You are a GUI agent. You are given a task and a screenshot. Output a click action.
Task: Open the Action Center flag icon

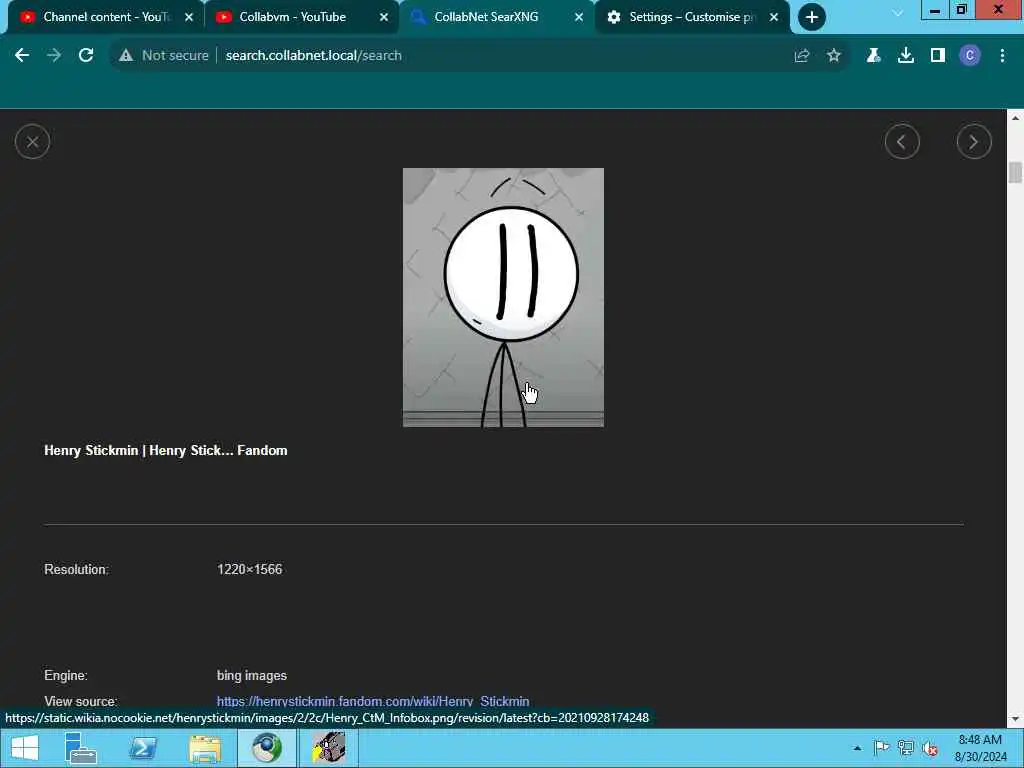click(x=881, y=748)
